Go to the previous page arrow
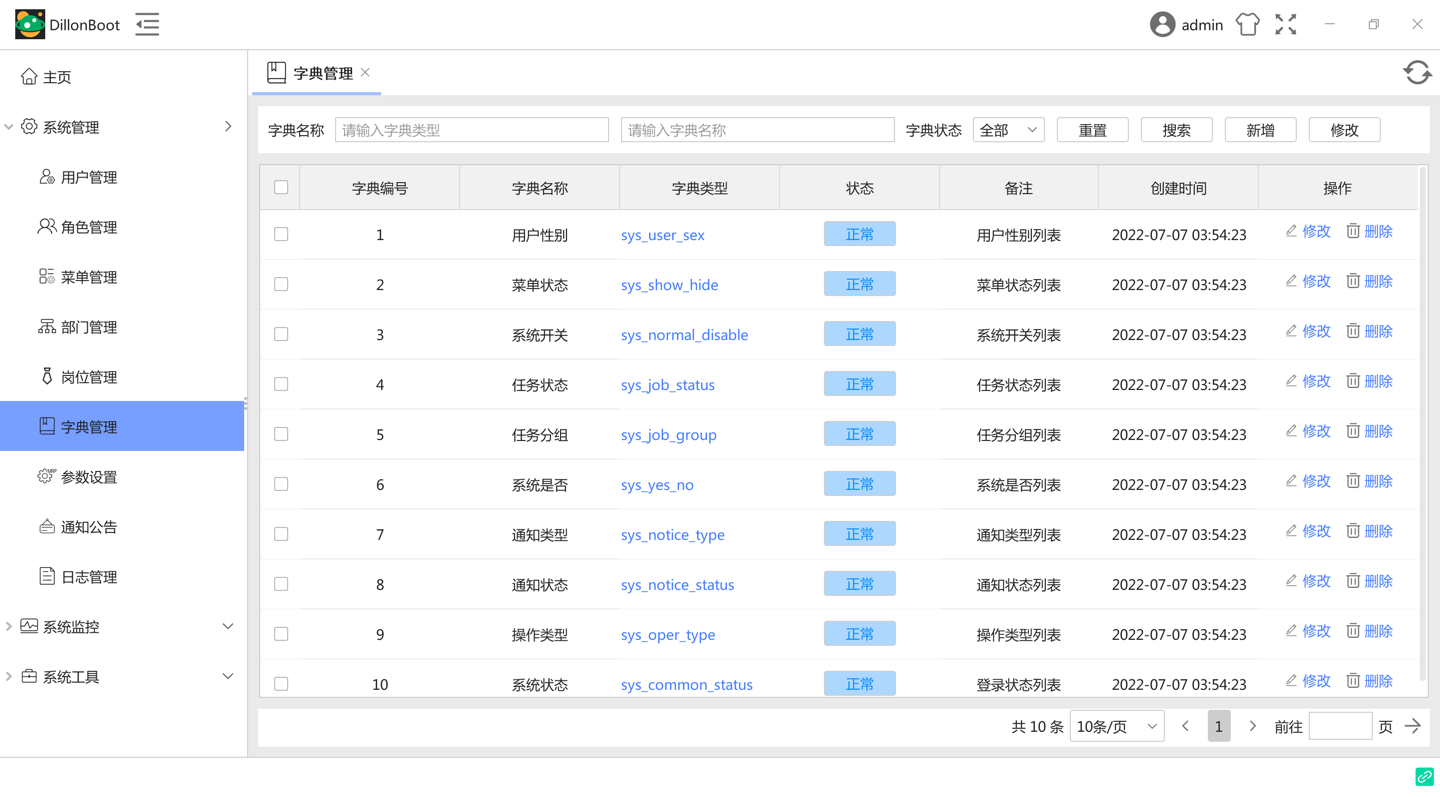 [1185, 727]
